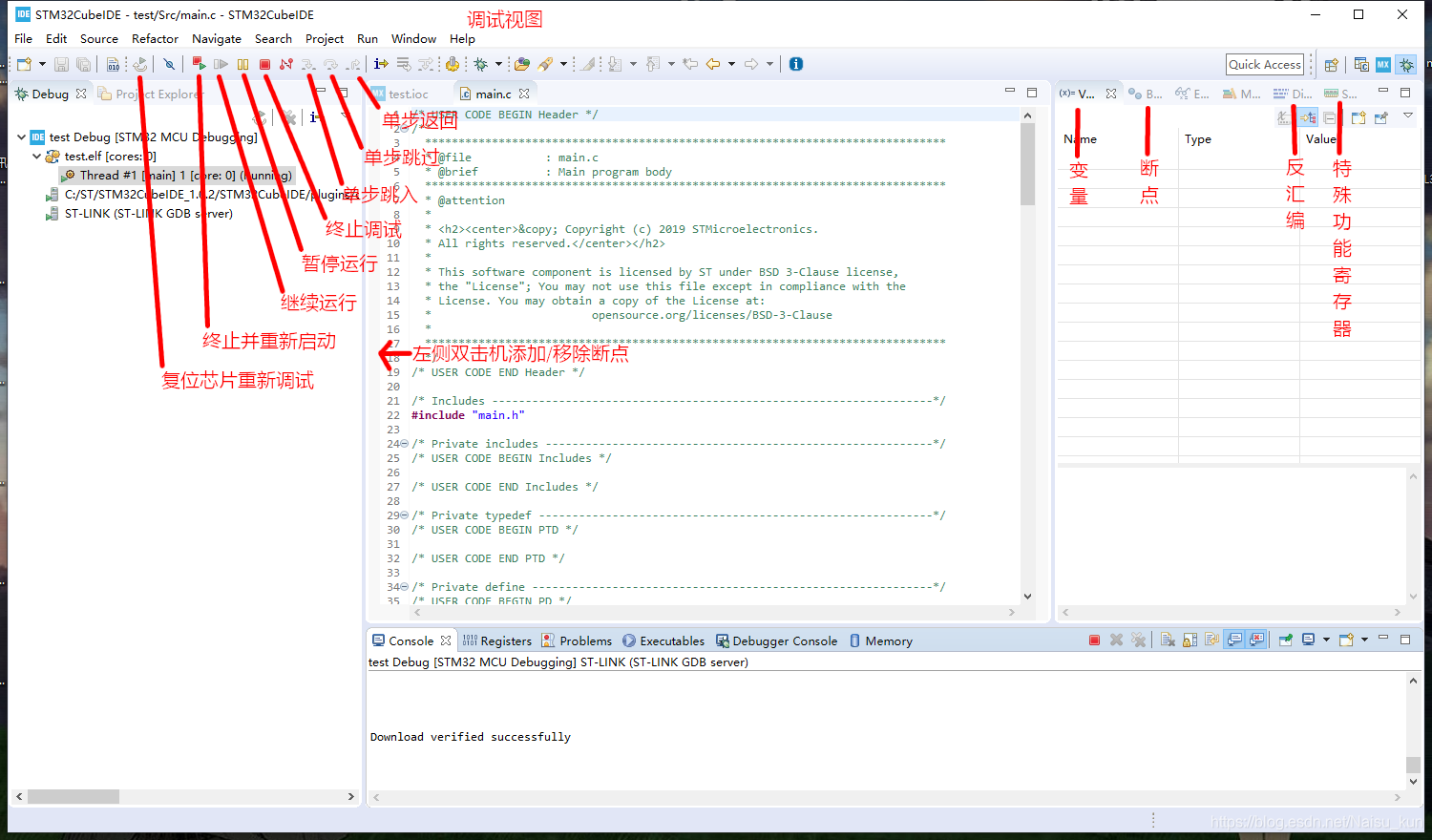Click the Skip All Breakpoints icon
Viewport: 1432px width, 840px height.
point(169,64)
